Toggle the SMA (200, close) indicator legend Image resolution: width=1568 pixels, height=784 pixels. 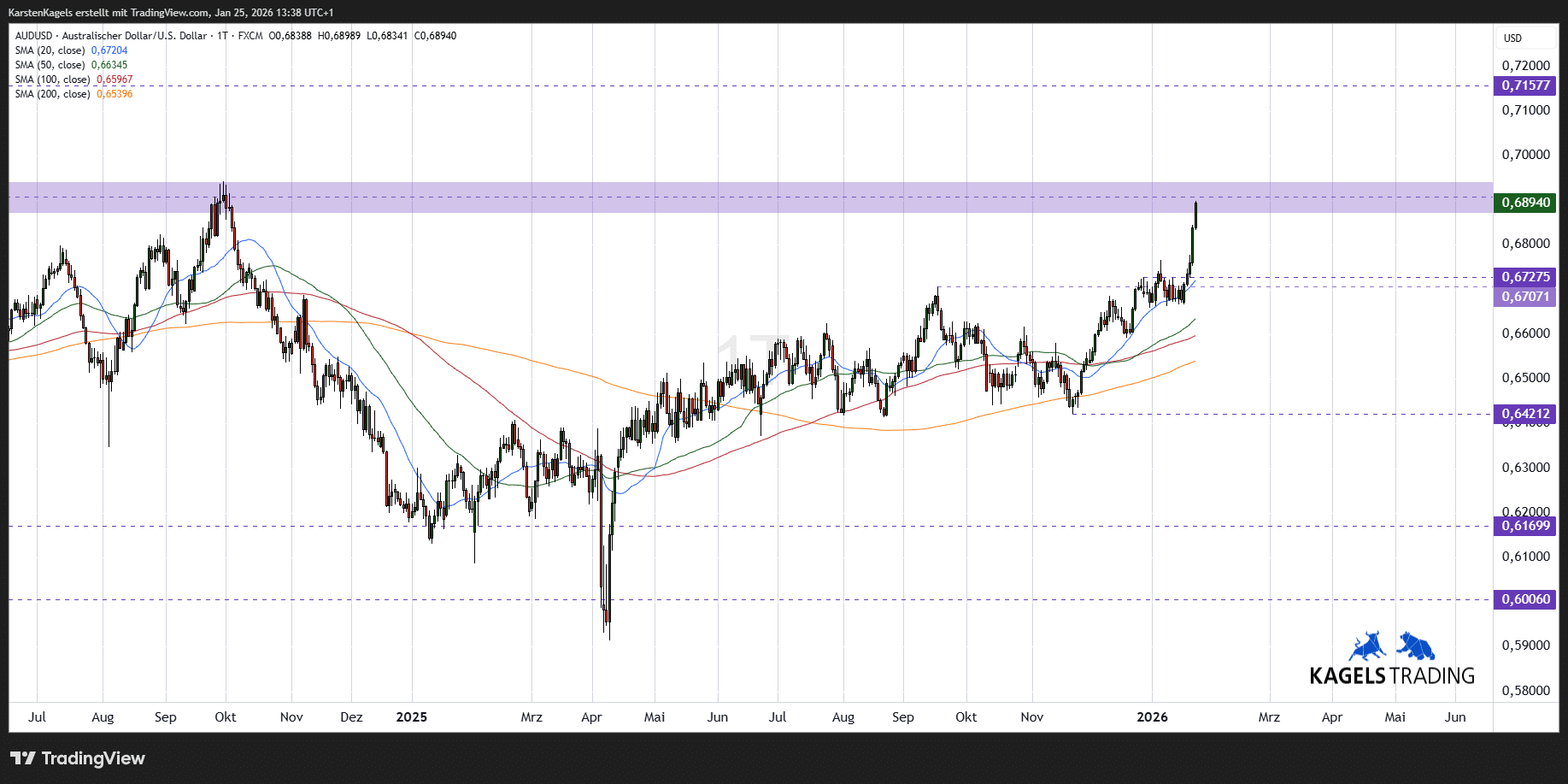click(x=53, y=94)
